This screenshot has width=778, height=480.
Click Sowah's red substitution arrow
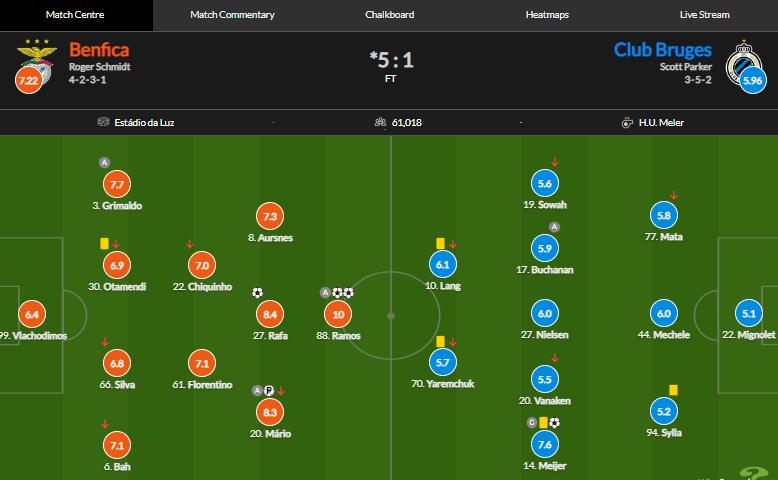tap(555, 162)
